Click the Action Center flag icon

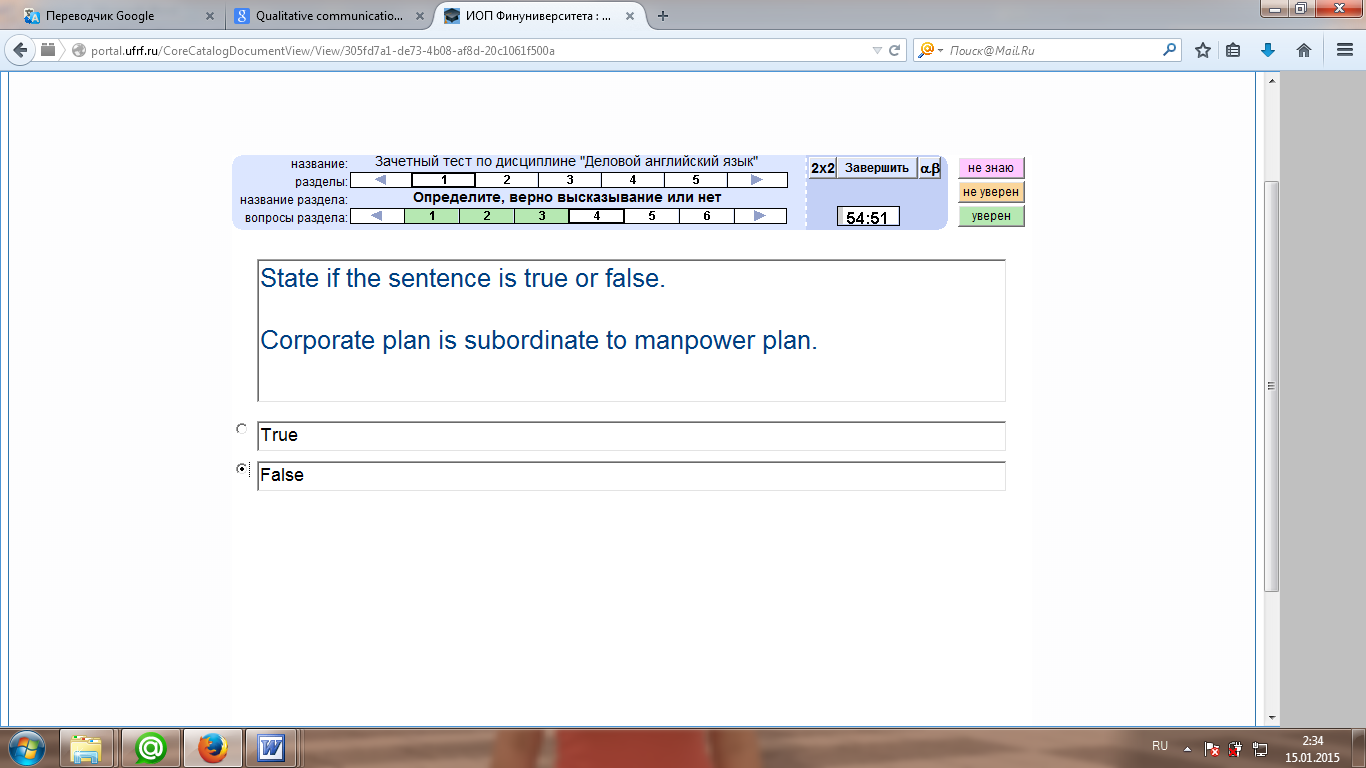tap(1211, 747)
